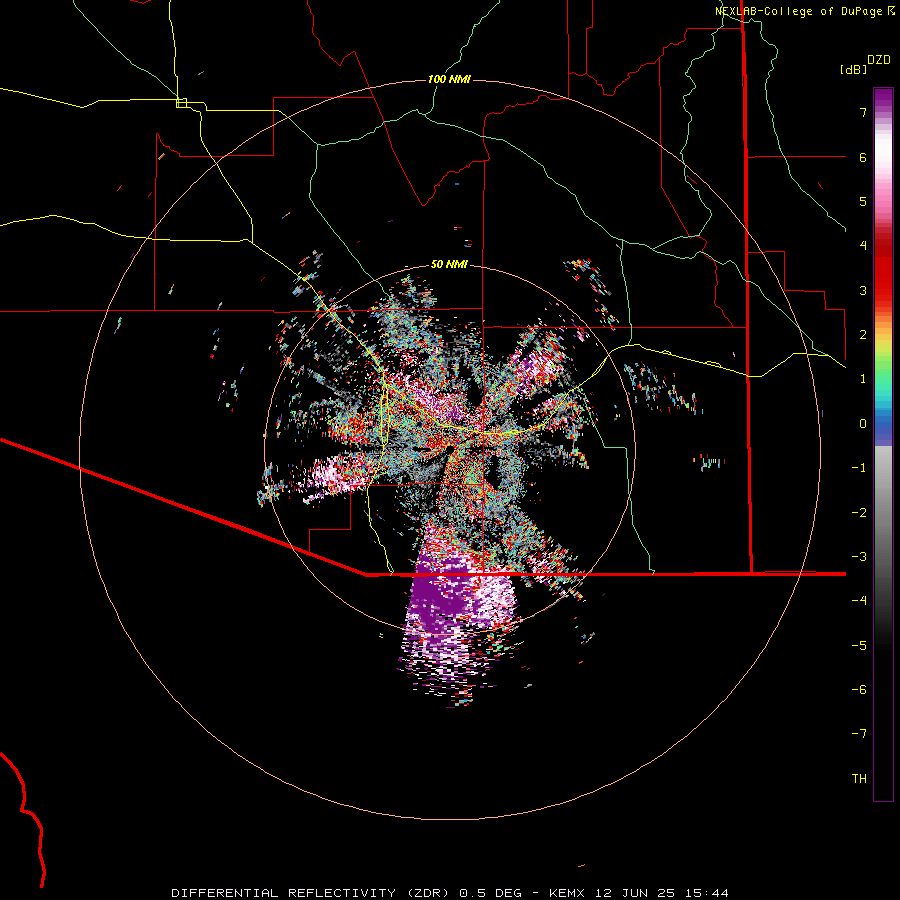This screenshot has width=900, height=900.
Task: Click the KEMX station identifier in the caption
Action: (568, 893)
